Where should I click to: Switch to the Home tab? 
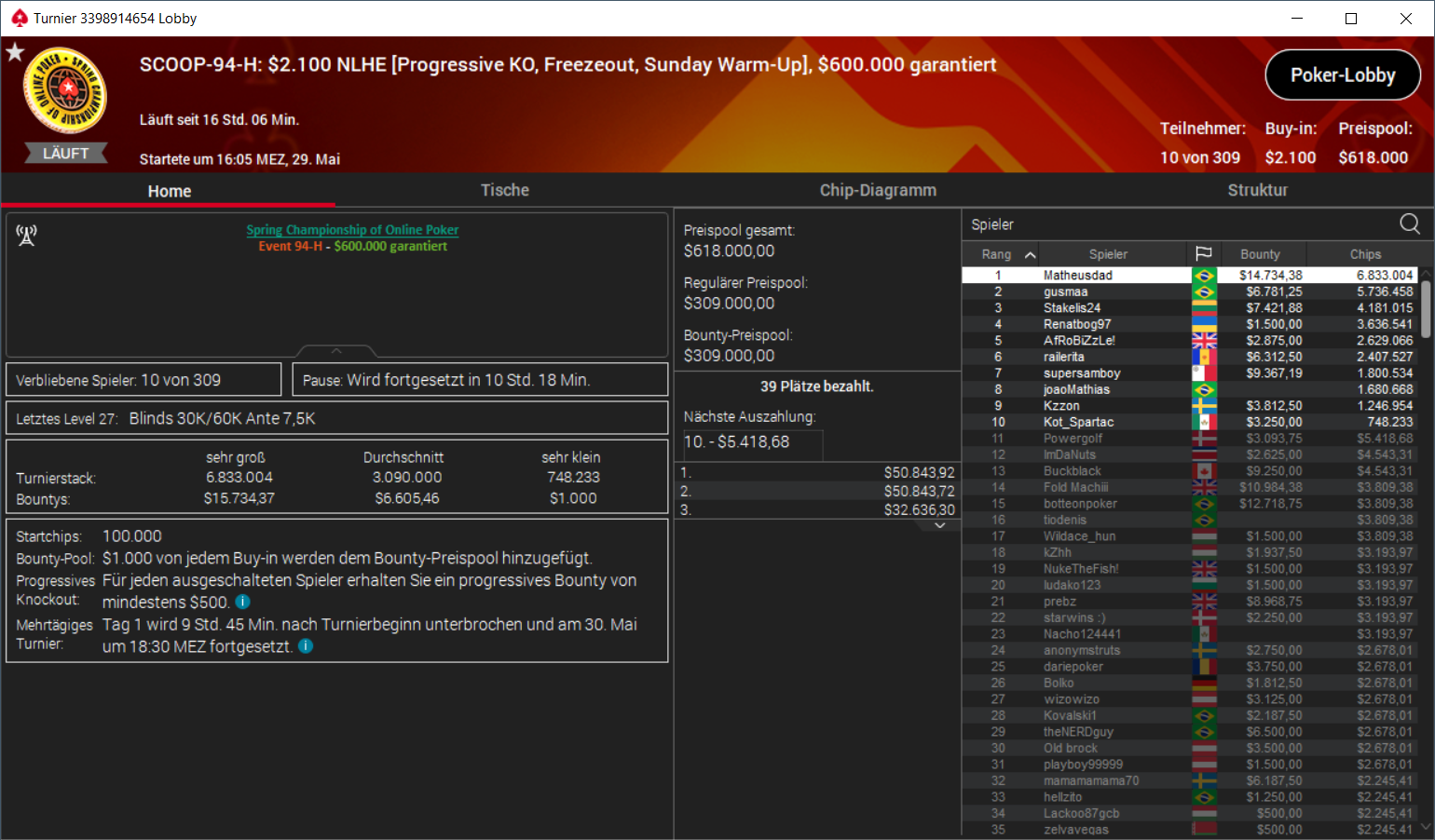(169, 190)
